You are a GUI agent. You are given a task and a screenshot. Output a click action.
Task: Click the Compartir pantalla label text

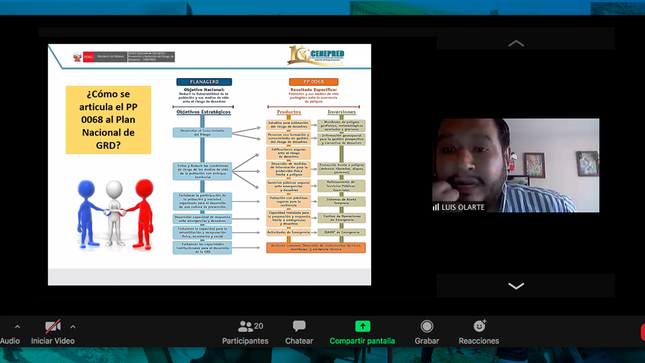[362, 341]
